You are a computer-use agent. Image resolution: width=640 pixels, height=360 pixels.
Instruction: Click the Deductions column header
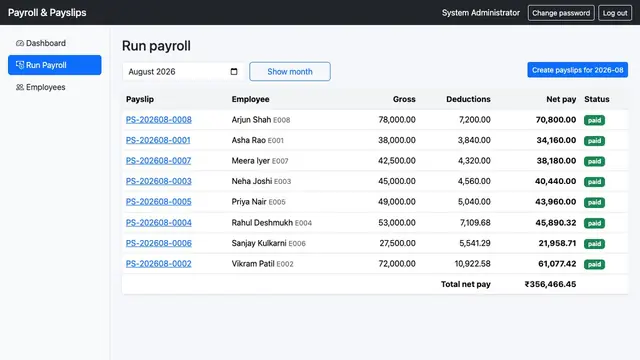tap(468, 99)
